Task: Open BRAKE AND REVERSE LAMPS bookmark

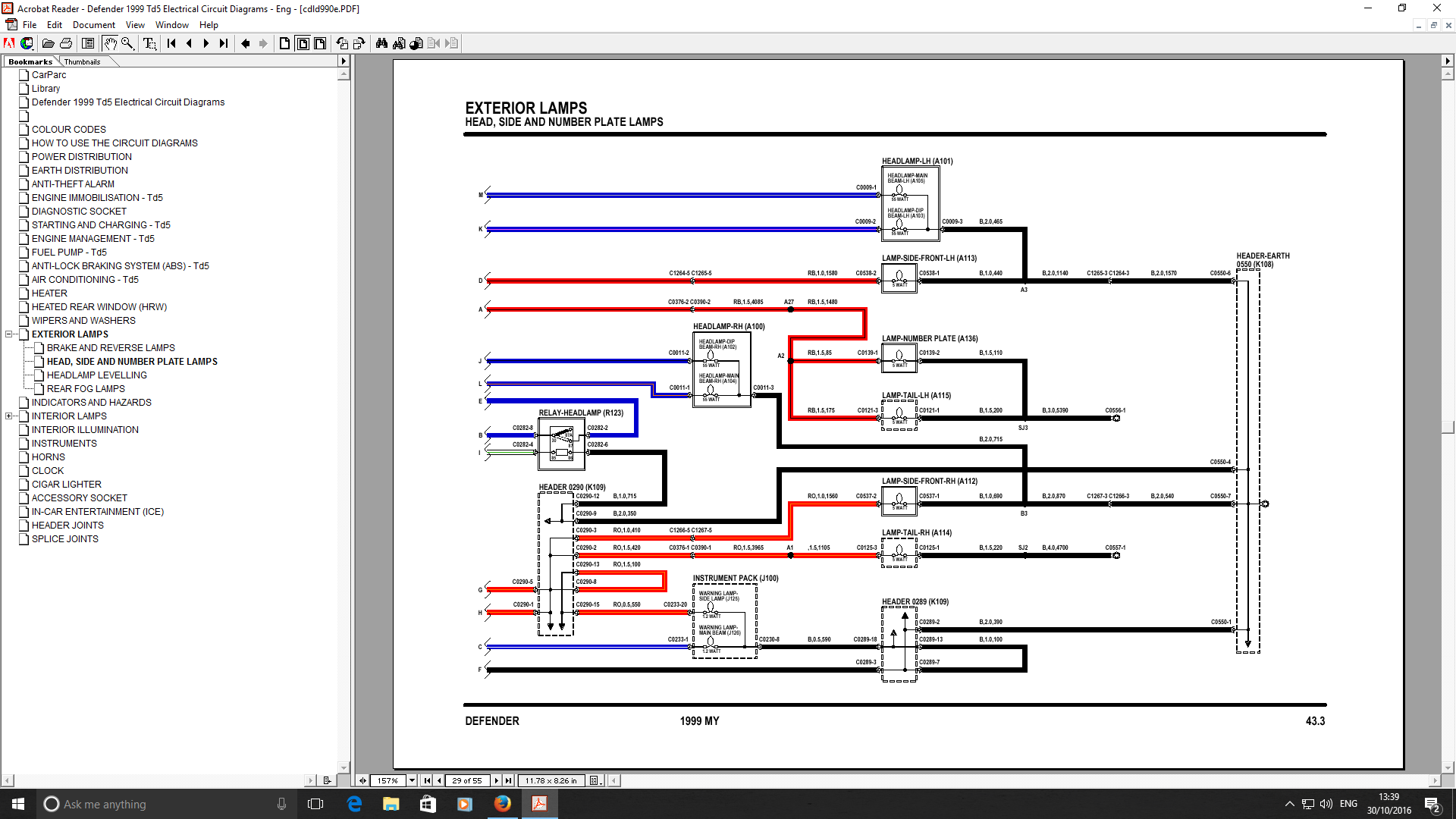Action: point(111,348)
